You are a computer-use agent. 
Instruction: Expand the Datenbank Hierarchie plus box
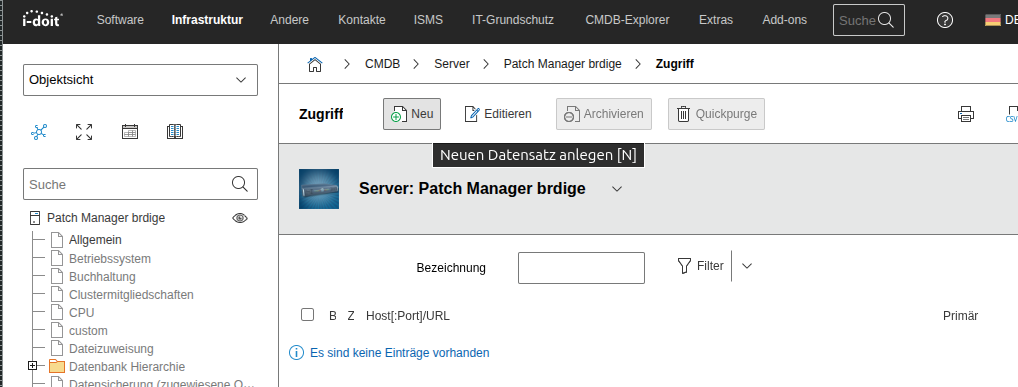pos(32,366)
